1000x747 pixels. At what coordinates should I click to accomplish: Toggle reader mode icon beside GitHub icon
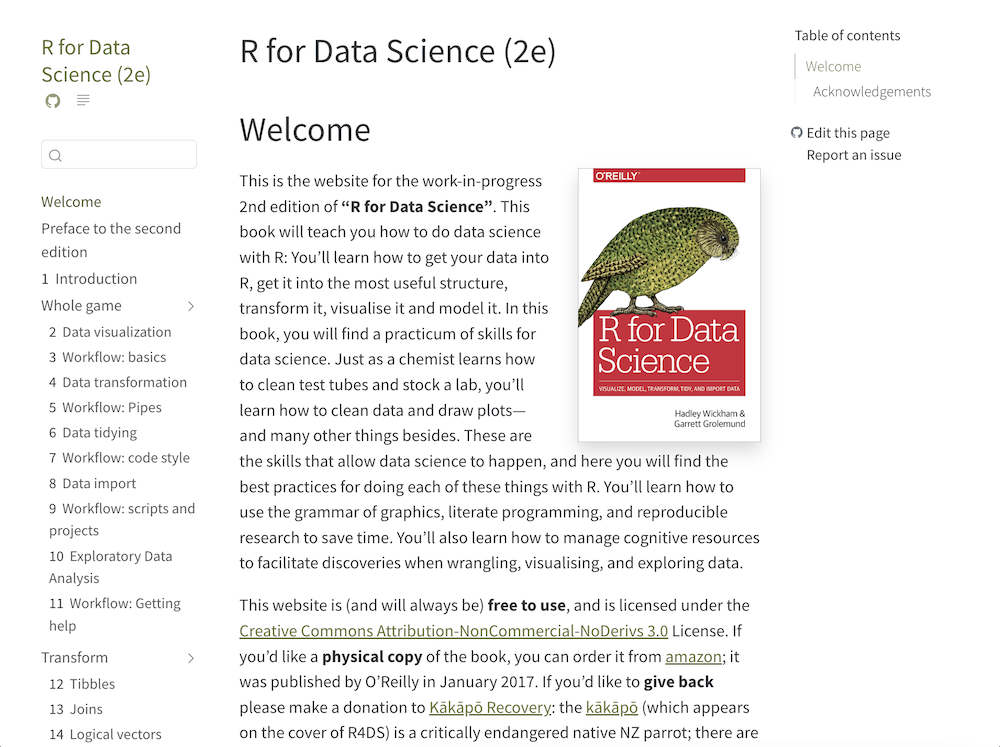tap(83, 101)
